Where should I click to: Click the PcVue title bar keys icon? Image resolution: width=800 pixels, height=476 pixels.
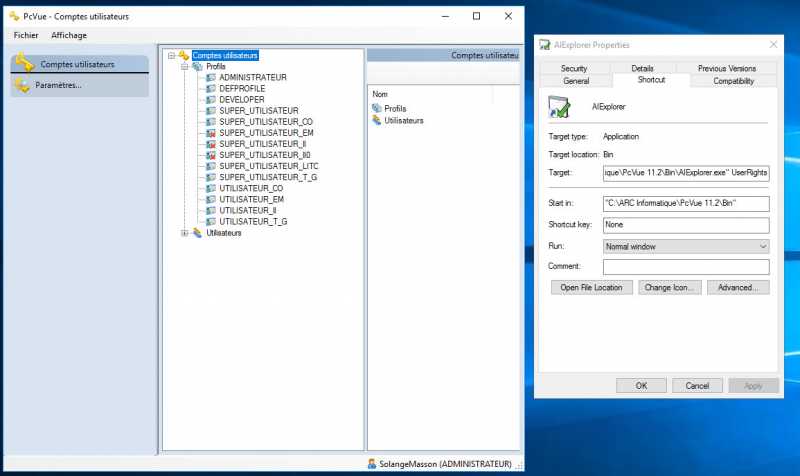14,16
